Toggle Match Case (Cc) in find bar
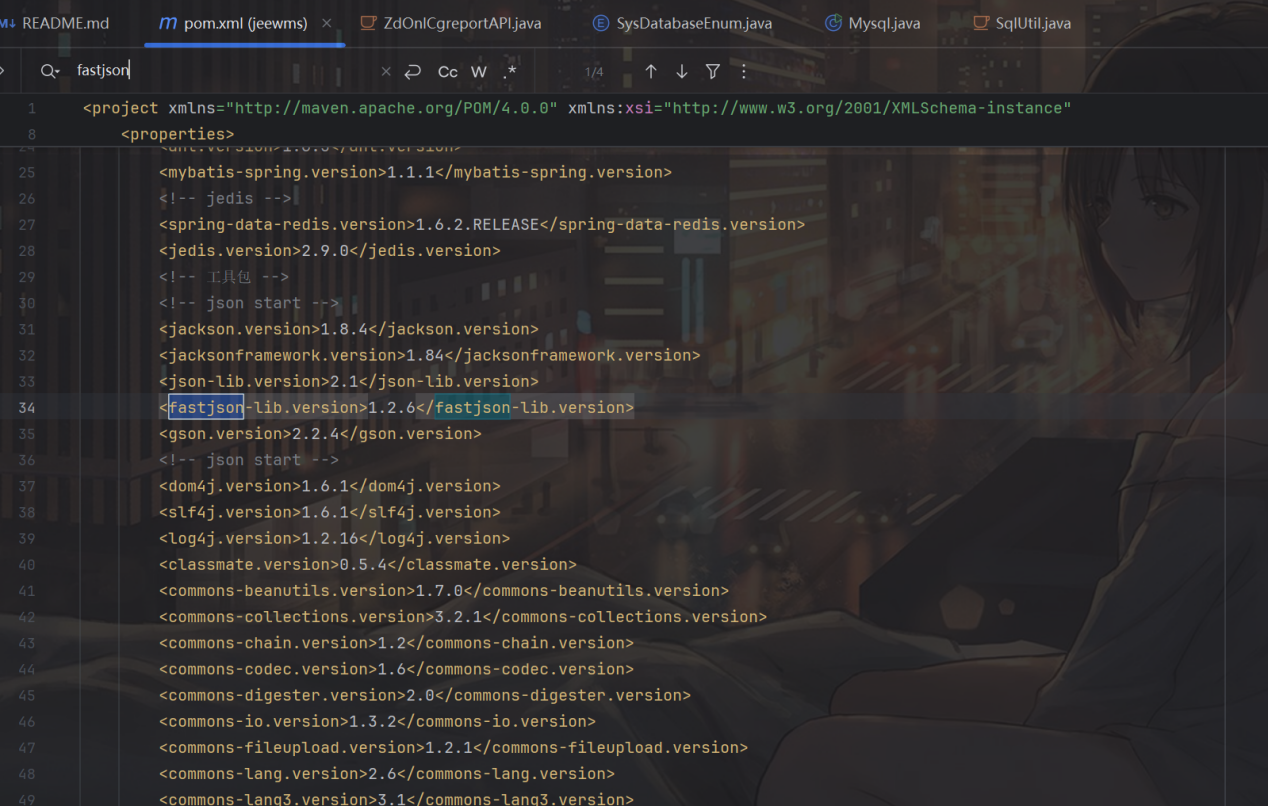 447,72
